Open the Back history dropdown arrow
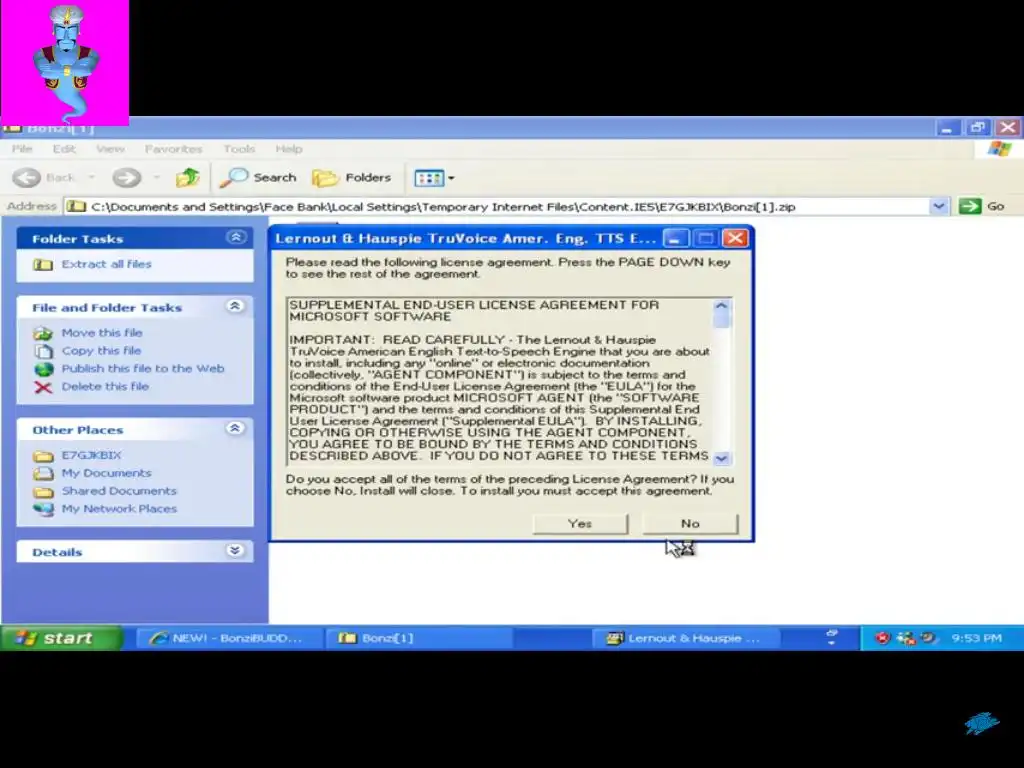 pos(91,178)
